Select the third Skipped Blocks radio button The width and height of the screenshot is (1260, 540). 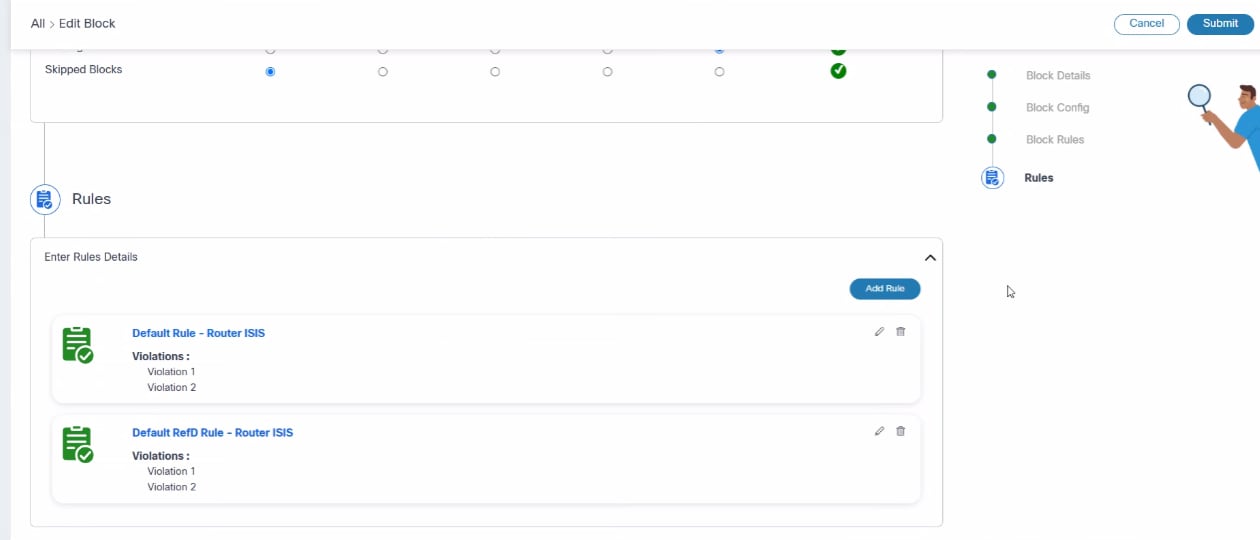point(495,72)
